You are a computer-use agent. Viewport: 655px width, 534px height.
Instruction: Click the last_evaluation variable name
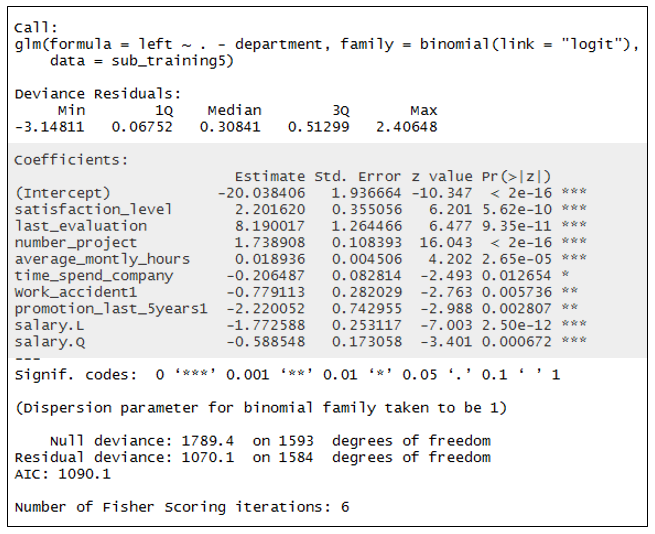point(81,226)
